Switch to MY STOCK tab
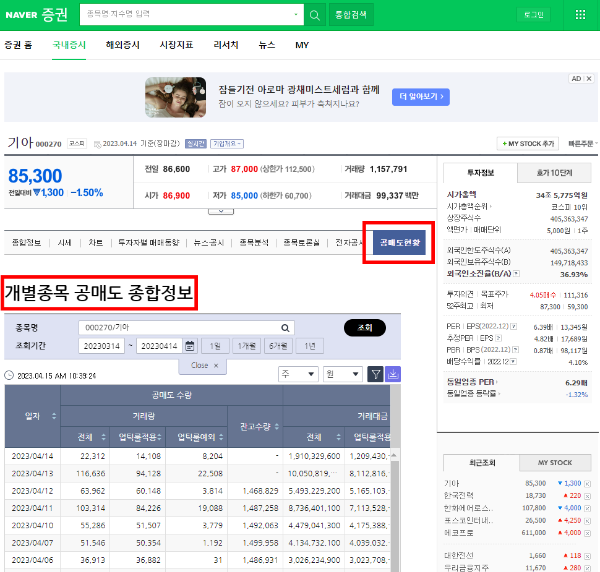Screen dimensions: 600x572 (x=555, y=463)
